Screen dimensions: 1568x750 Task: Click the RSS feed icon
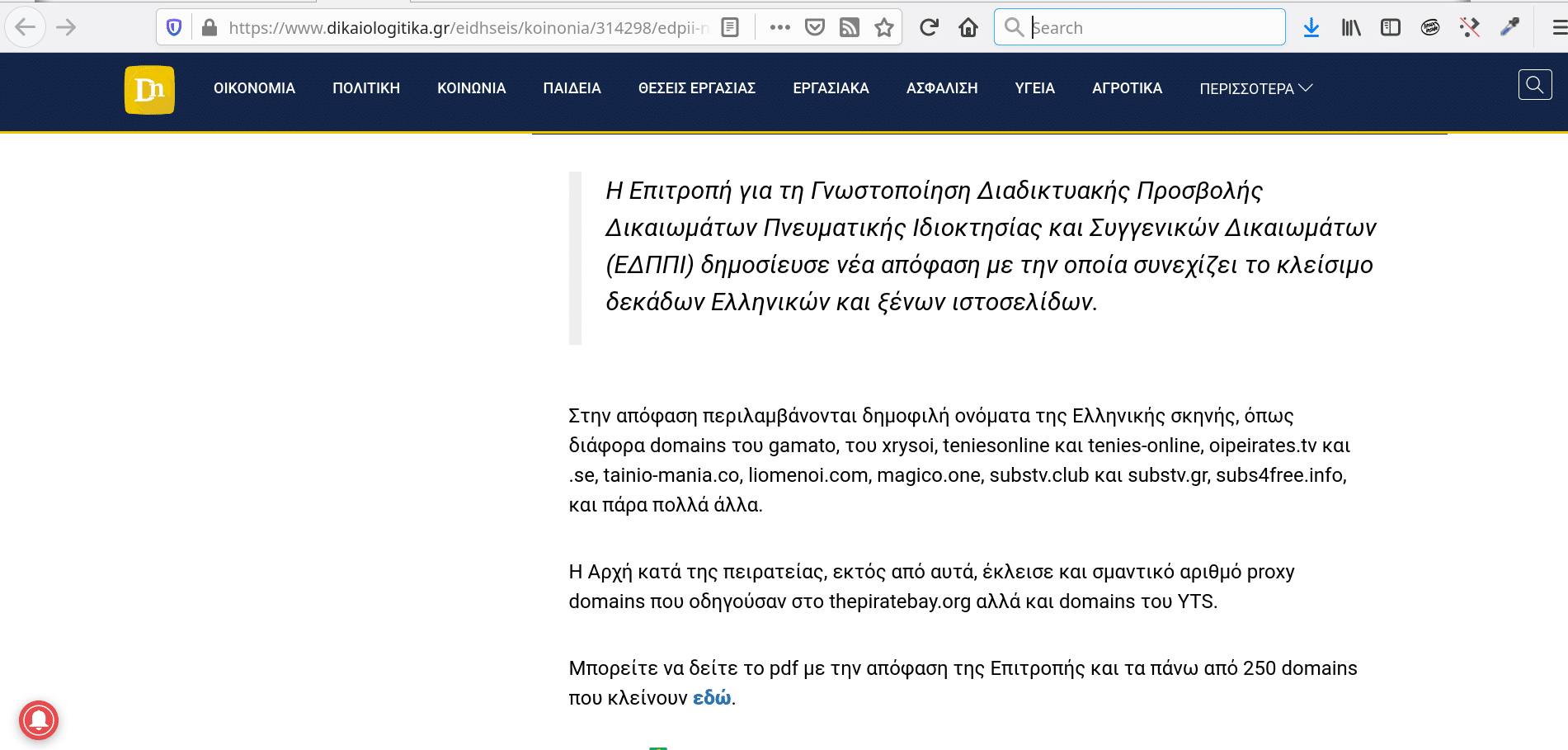coord(849,28)
